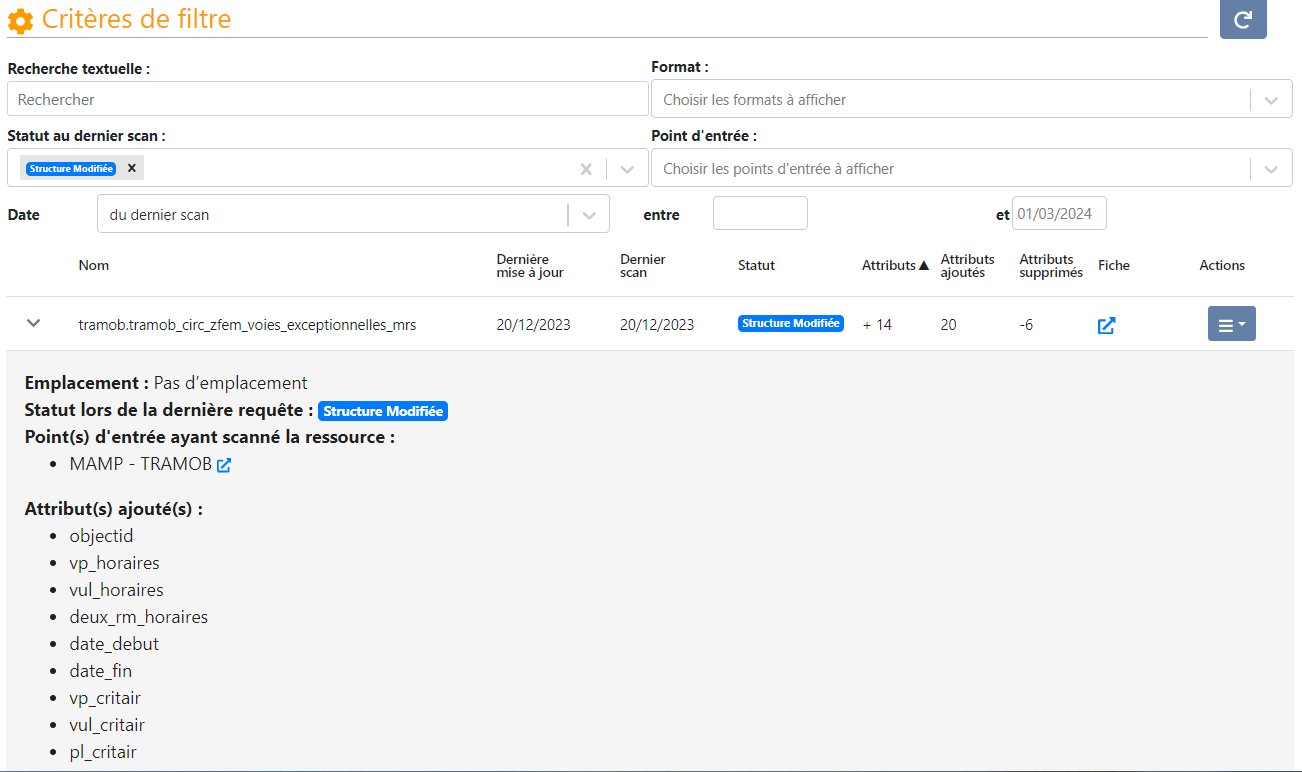The width and height of the screenshot is (1302, 772).
Task: Click the Pas d'emplacement text
Action: click(x=230, y=383)
